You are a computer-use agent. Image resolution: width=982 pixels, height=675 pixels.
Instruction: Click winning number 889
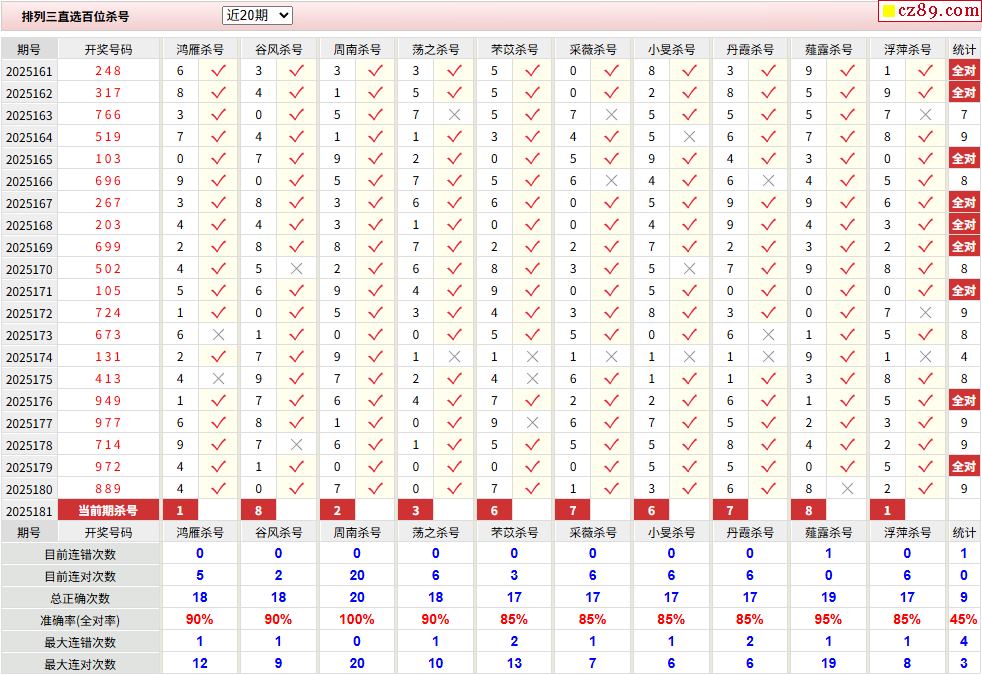pos(108,488)
